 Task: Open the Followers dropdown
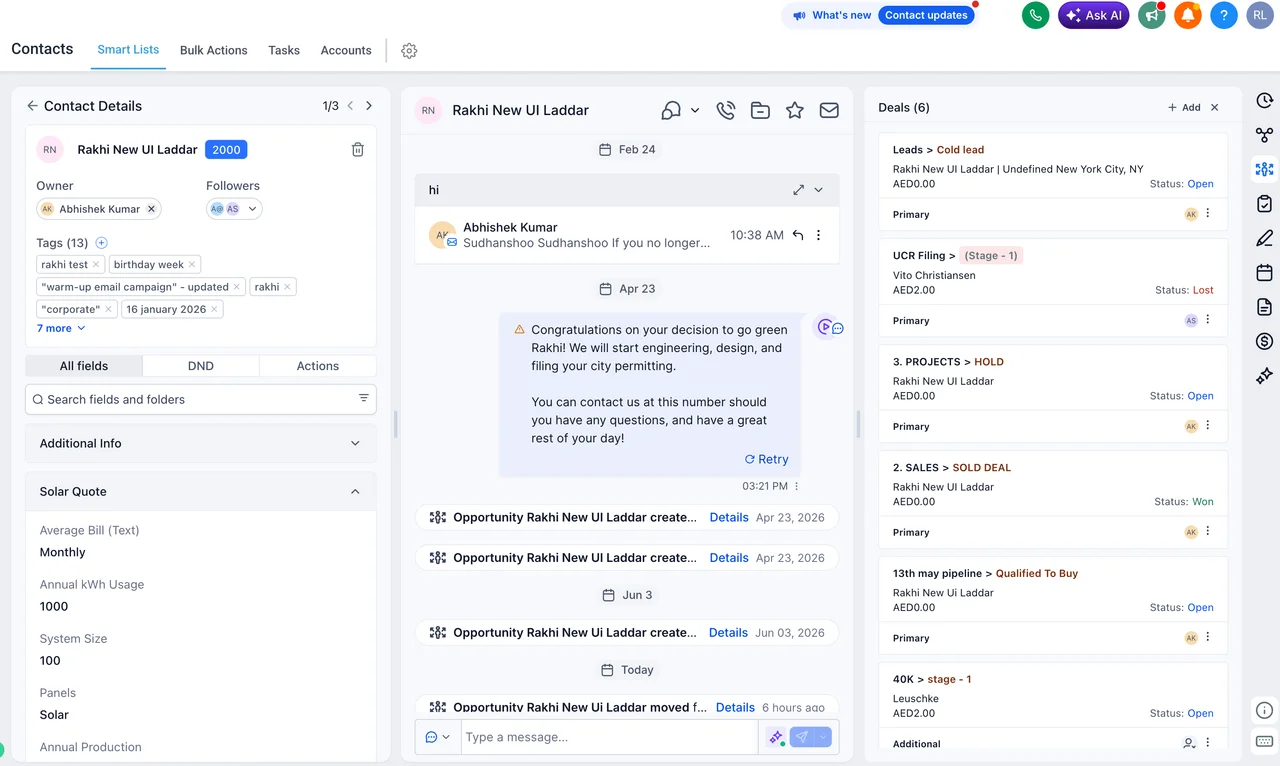[x=252, y=209]
